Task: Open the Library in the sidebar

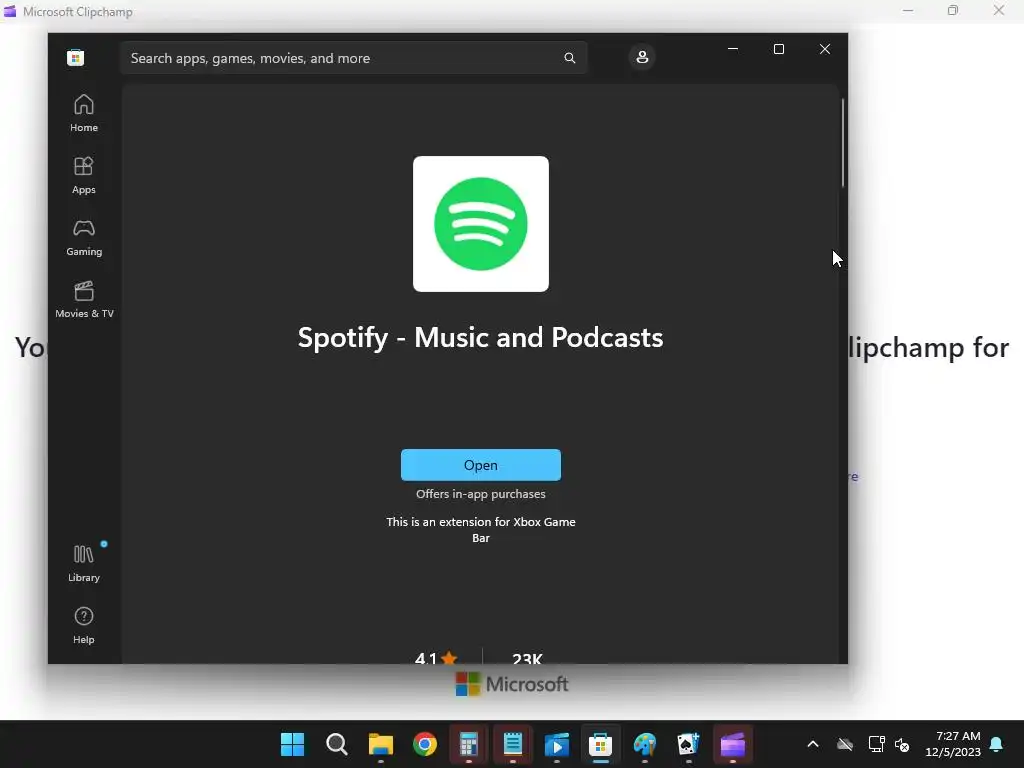Action: click(84, 563)
